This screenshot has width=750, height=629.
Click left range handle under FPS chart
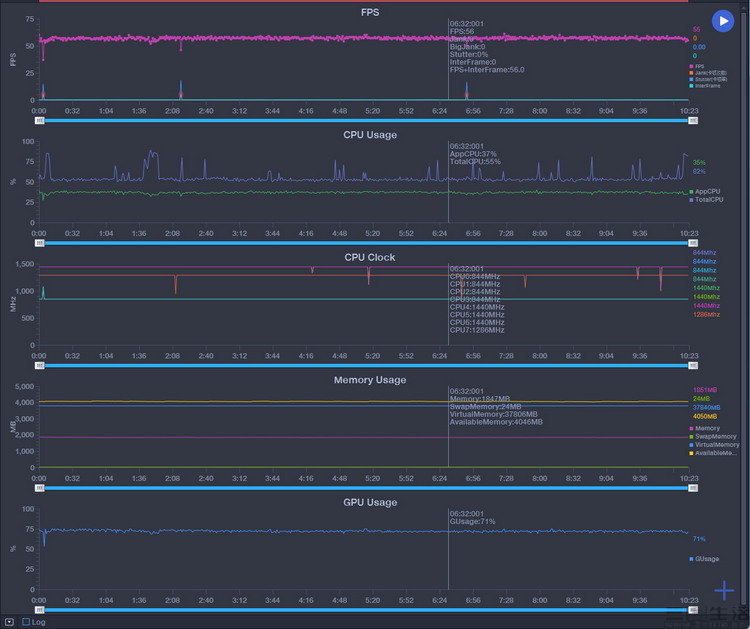click(40, 121)
